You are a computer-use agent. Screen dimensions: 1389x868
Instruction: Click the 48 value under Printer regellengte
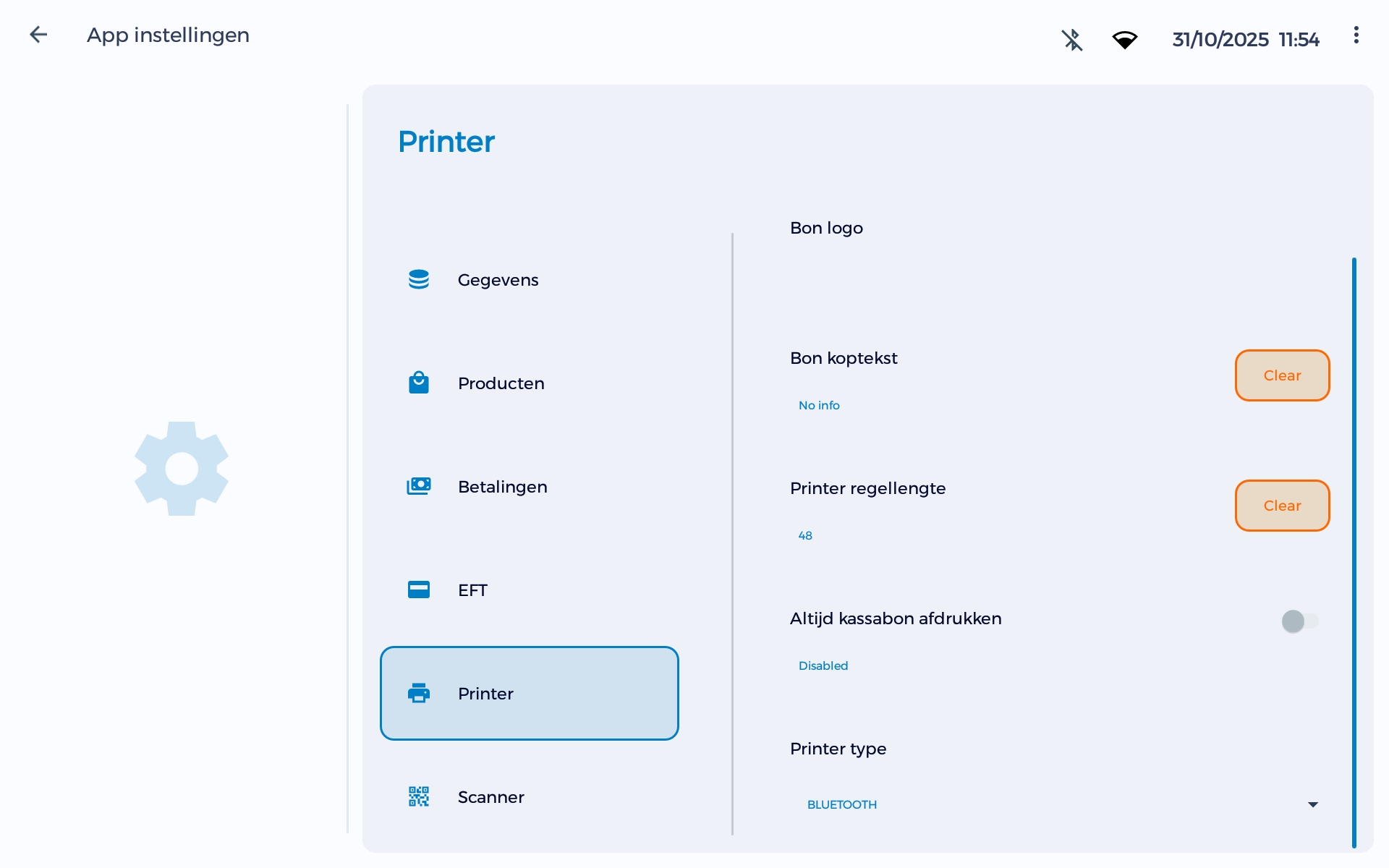pos(804,535)
